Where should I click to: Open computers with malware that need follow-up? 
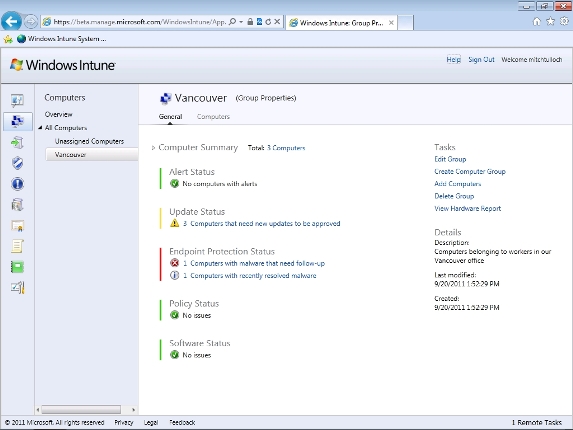point(254,263)
